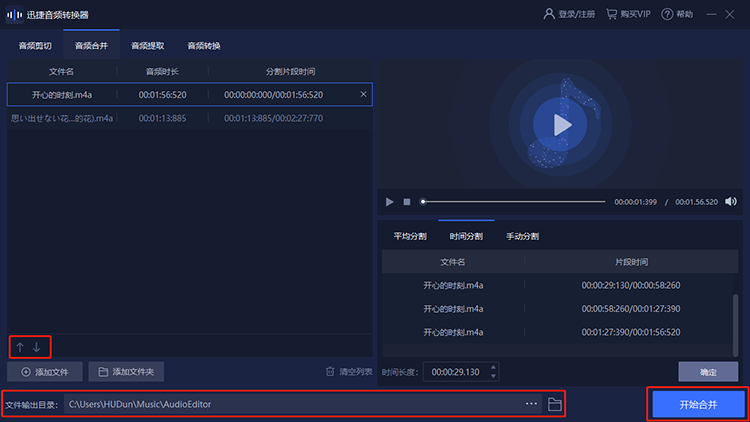
Task: Click the playback progress slider track
Action: coord(513,202)
